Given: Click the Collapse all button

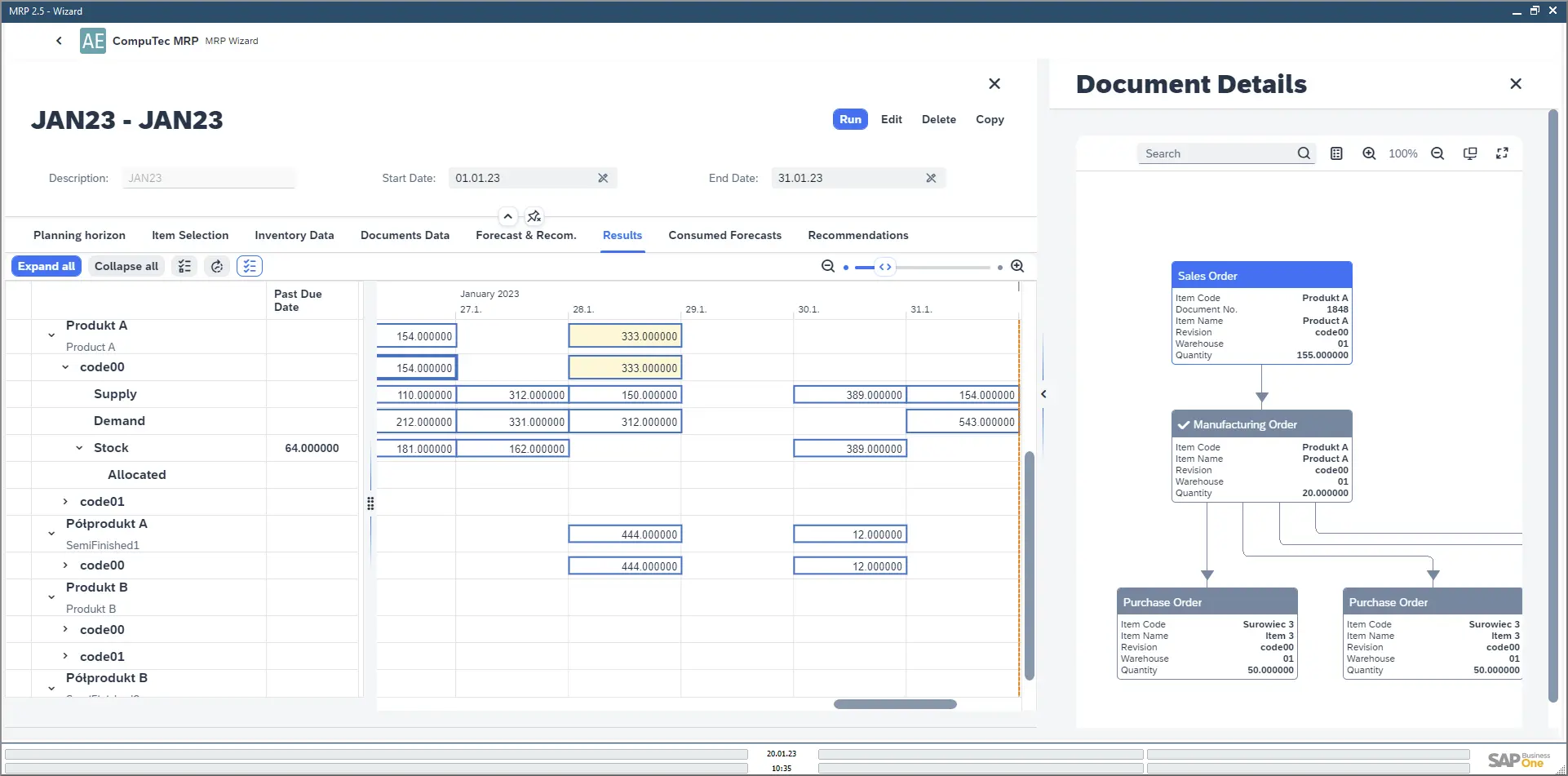Looking at the screenshot, I should (126, 266).
